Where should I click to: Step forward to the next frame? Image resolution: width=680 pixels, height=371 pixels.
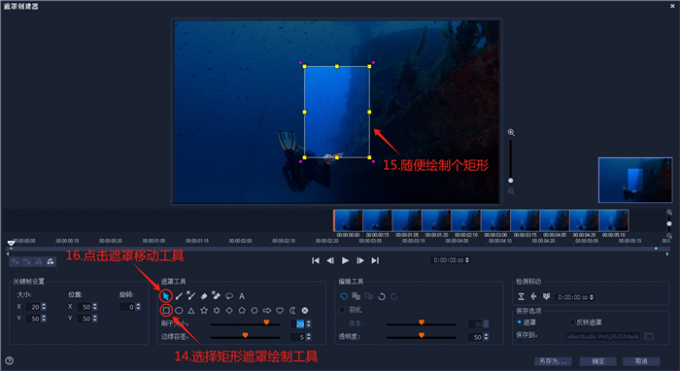pos(360,260)
